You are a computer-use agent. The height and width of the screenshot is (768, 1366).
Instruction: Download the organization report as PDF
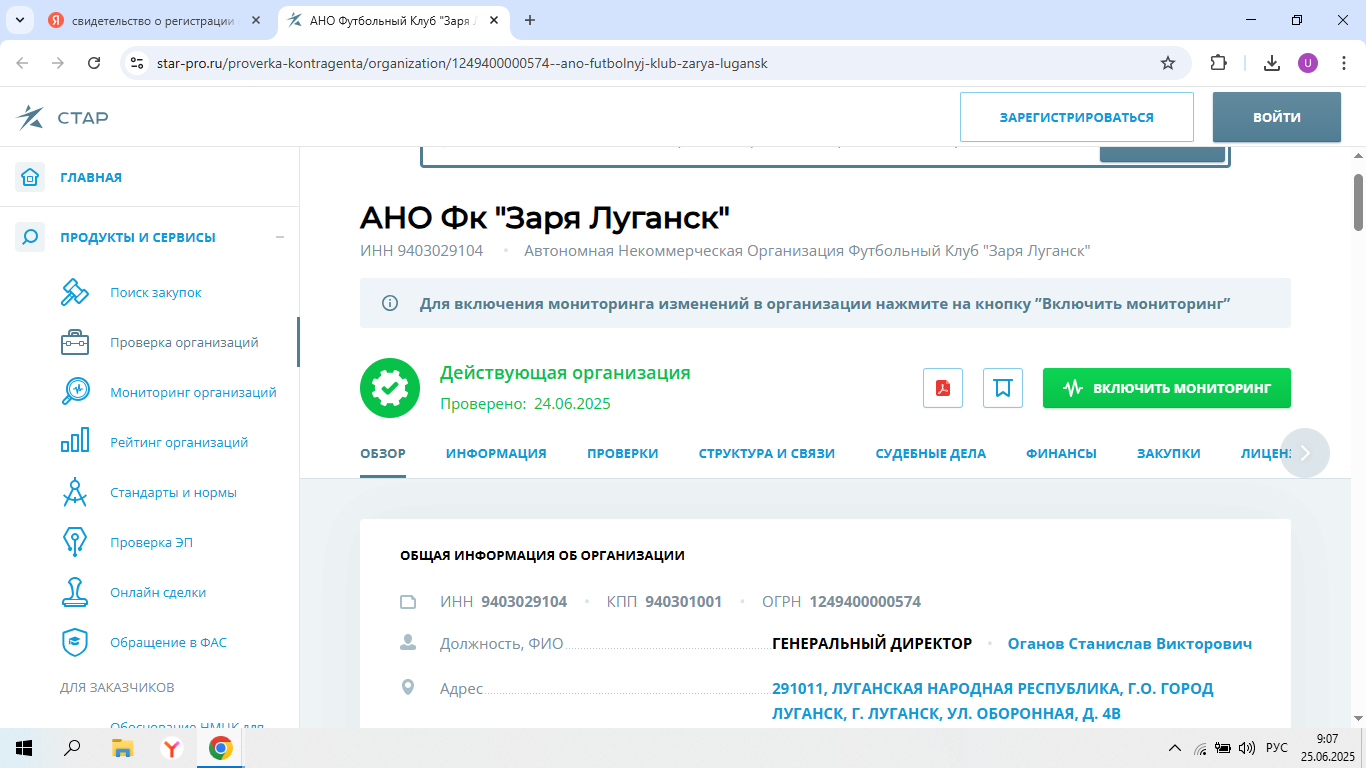tap(942, 388)
